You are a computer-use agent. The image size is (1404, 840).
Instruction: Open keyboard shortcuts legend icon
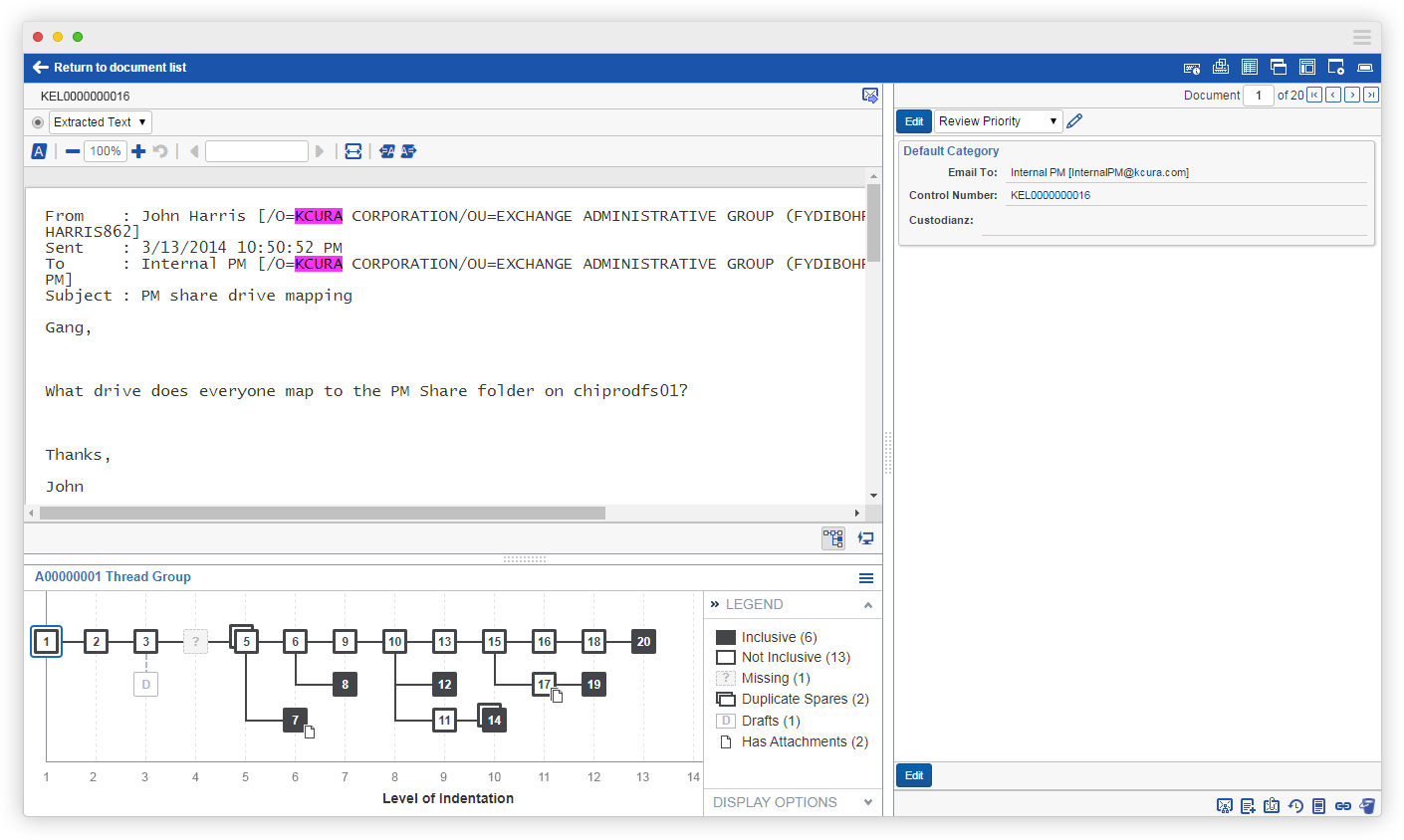pyautogui.click(x=1191, y=68)
